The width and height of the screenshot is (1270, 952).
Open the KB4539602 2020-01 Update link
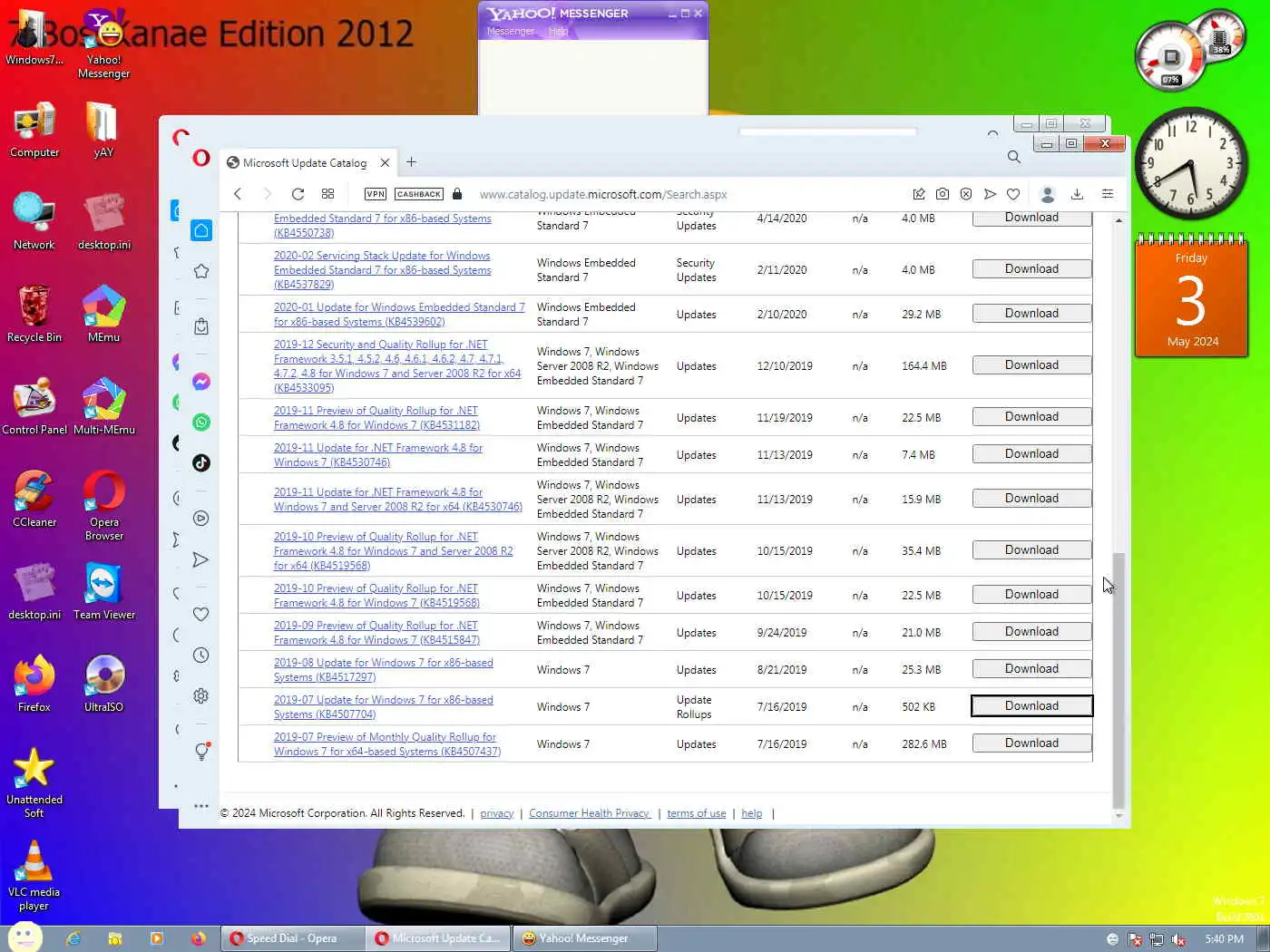(399, 315)
